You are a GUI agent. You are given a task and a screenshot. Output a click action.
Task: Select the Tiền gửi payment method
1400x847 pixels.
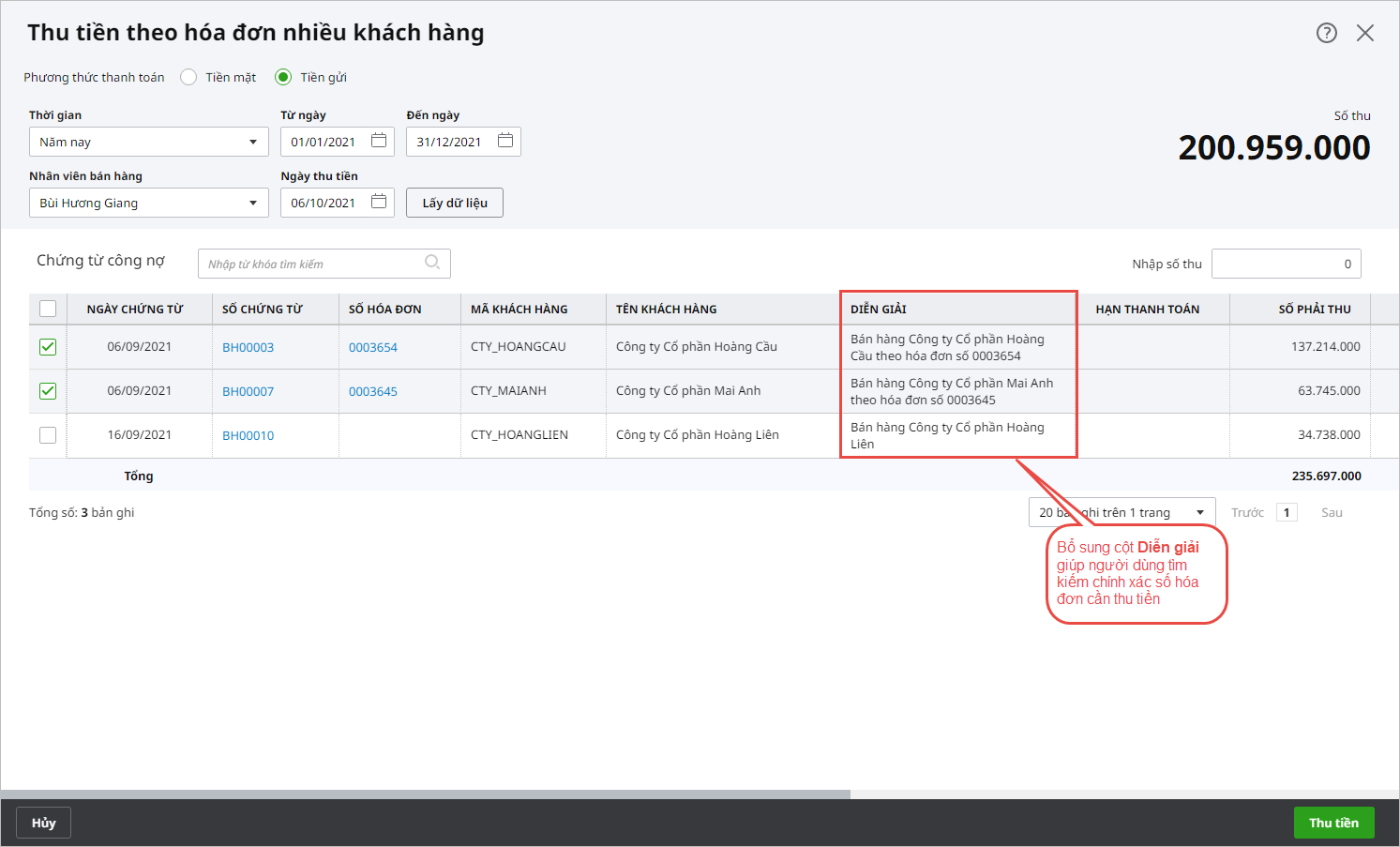coord(283,77)
